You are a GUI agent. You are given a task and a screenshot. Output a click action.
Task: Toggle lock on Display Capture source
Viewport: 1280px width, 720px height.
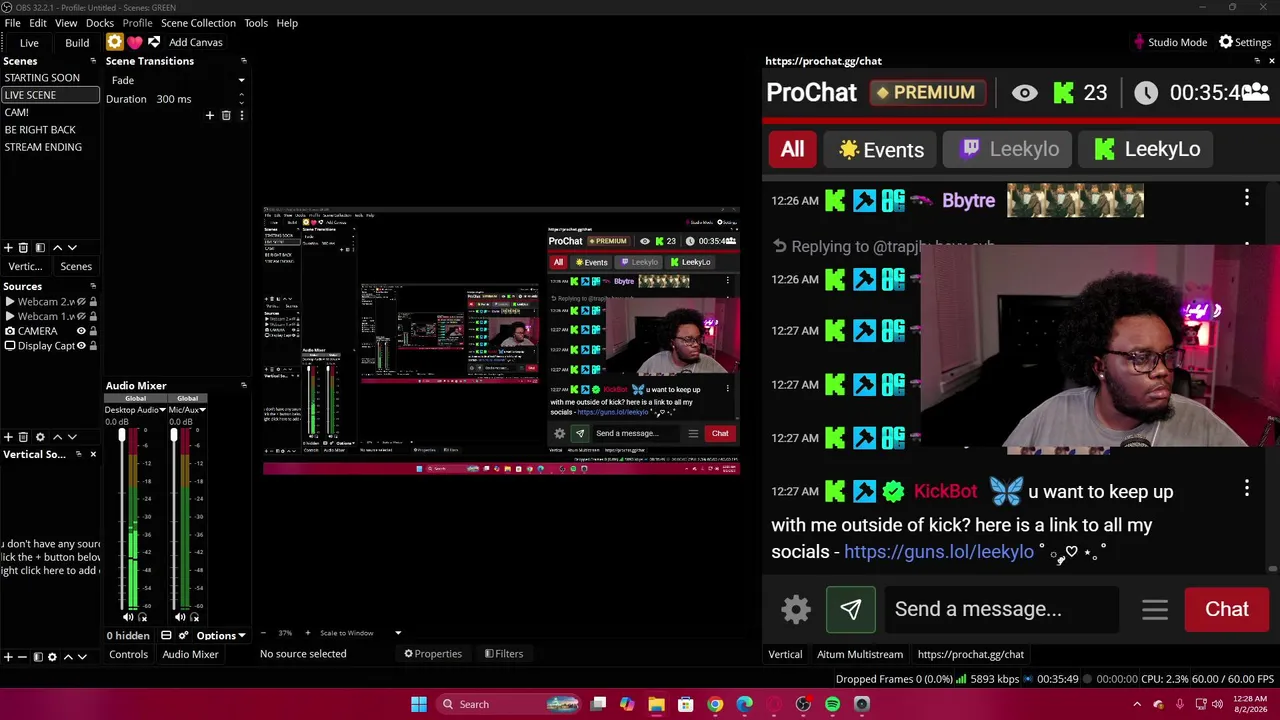click(93, 346)
